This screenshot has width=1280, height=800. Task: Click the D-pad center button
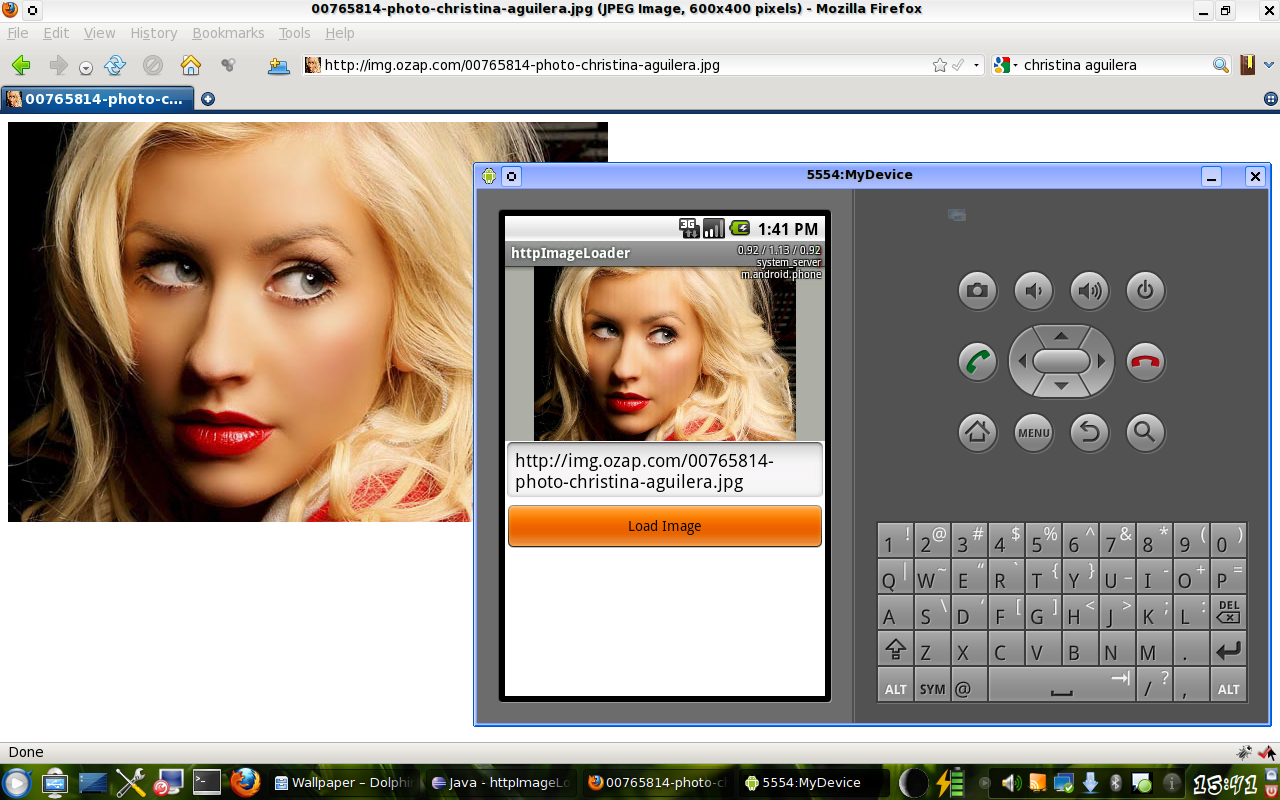pos(1061,361)
